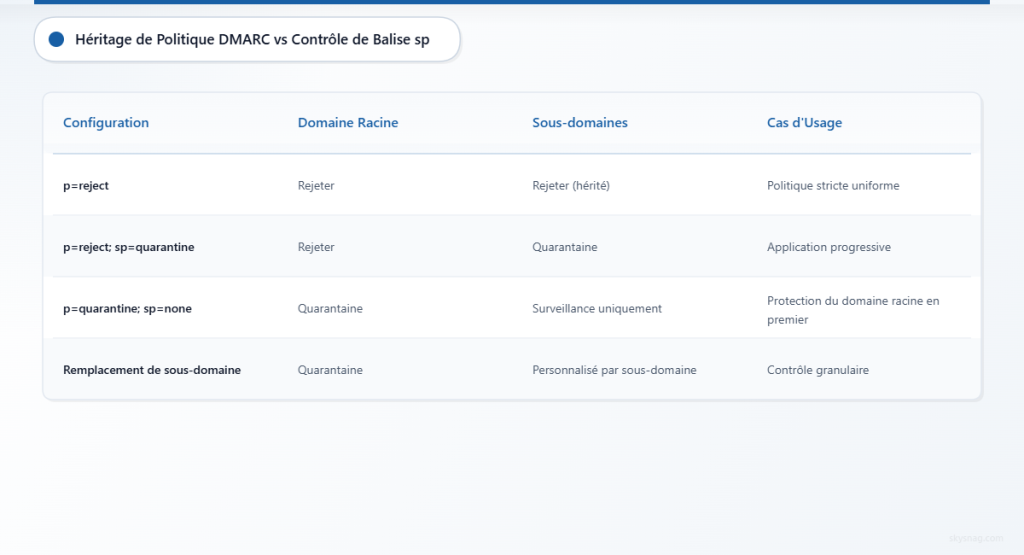The height and width of the screenshot is (555, 1024).
Task: Select the 'Configuration' column header
Action: (x=106, y=123)
